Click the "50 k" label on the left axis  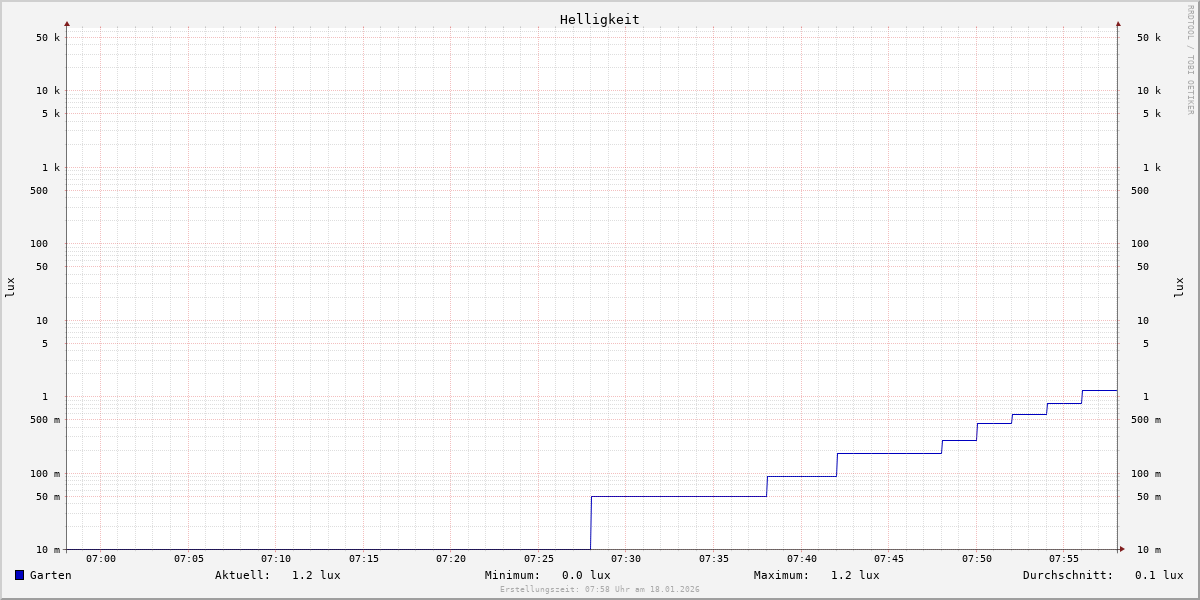pyautogui.click(x=48, y=38)
